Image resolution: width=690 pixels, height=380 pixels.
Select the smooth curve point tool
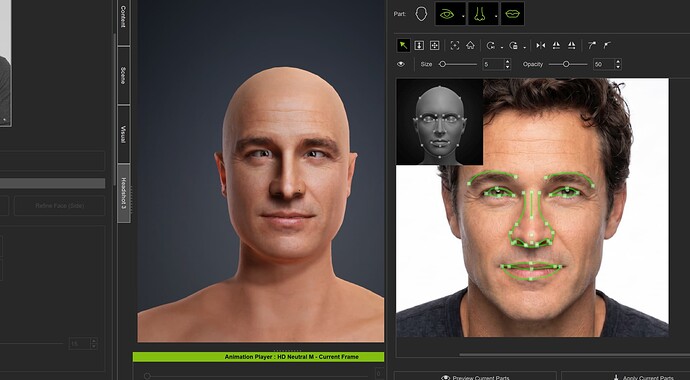pos(592,45)
